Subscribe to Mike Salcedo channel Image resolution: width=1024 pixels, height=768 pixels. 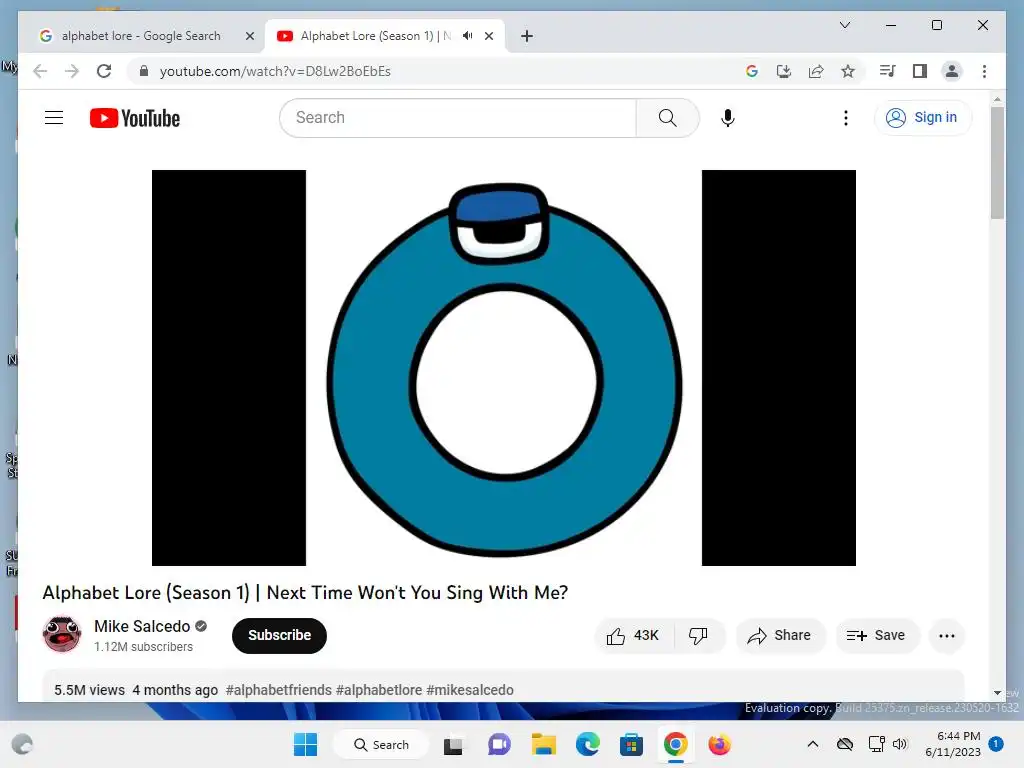tap(280, 635)
